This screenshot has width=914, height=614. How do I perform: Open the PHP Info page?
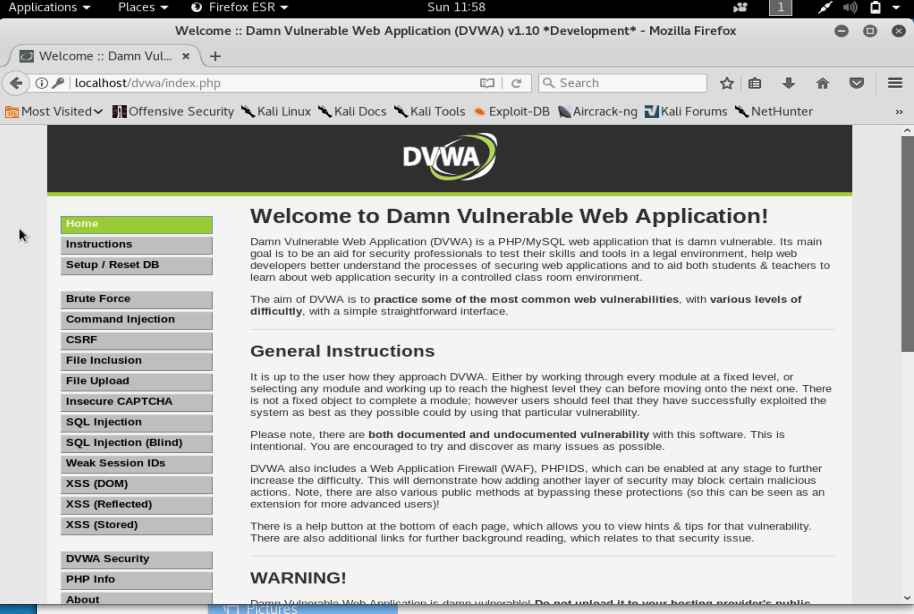(136, 580)
